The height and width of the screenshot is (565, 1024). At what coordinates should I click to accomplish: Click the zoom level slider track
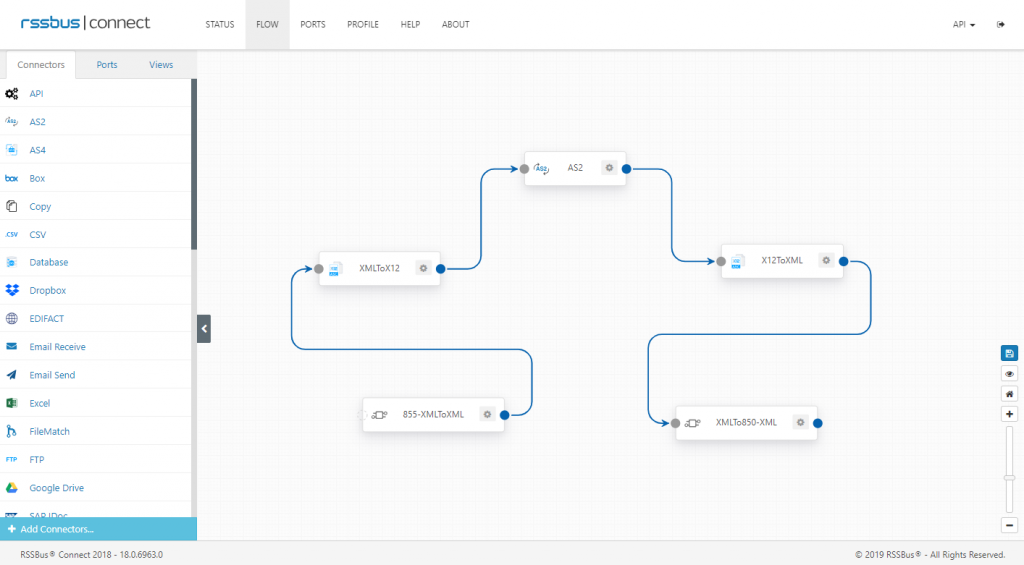point(1009,470)
